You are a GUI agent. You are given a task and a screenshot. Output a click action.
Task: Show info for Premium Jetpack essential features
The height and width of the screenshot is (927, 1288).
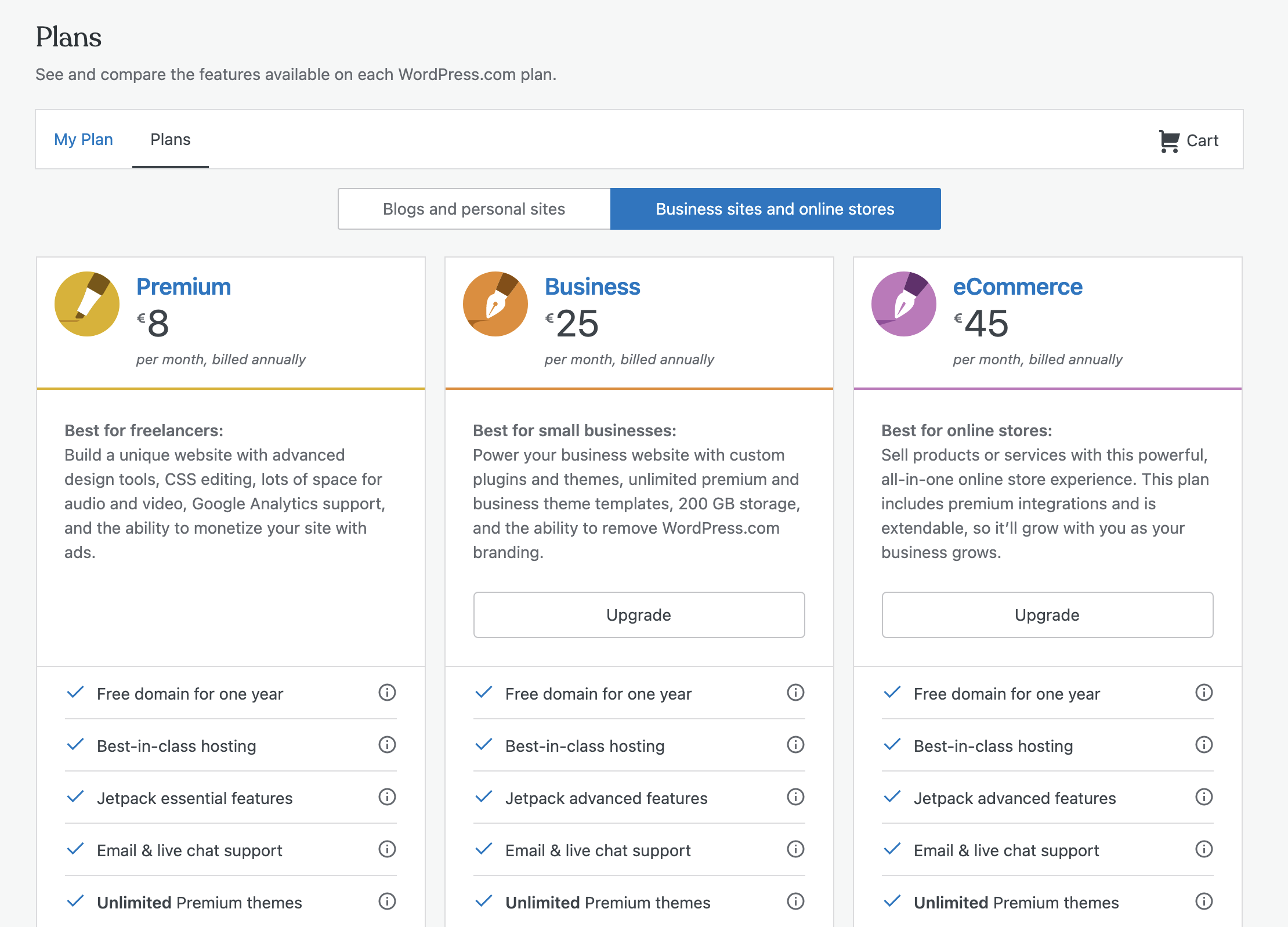tap(387, 797)
